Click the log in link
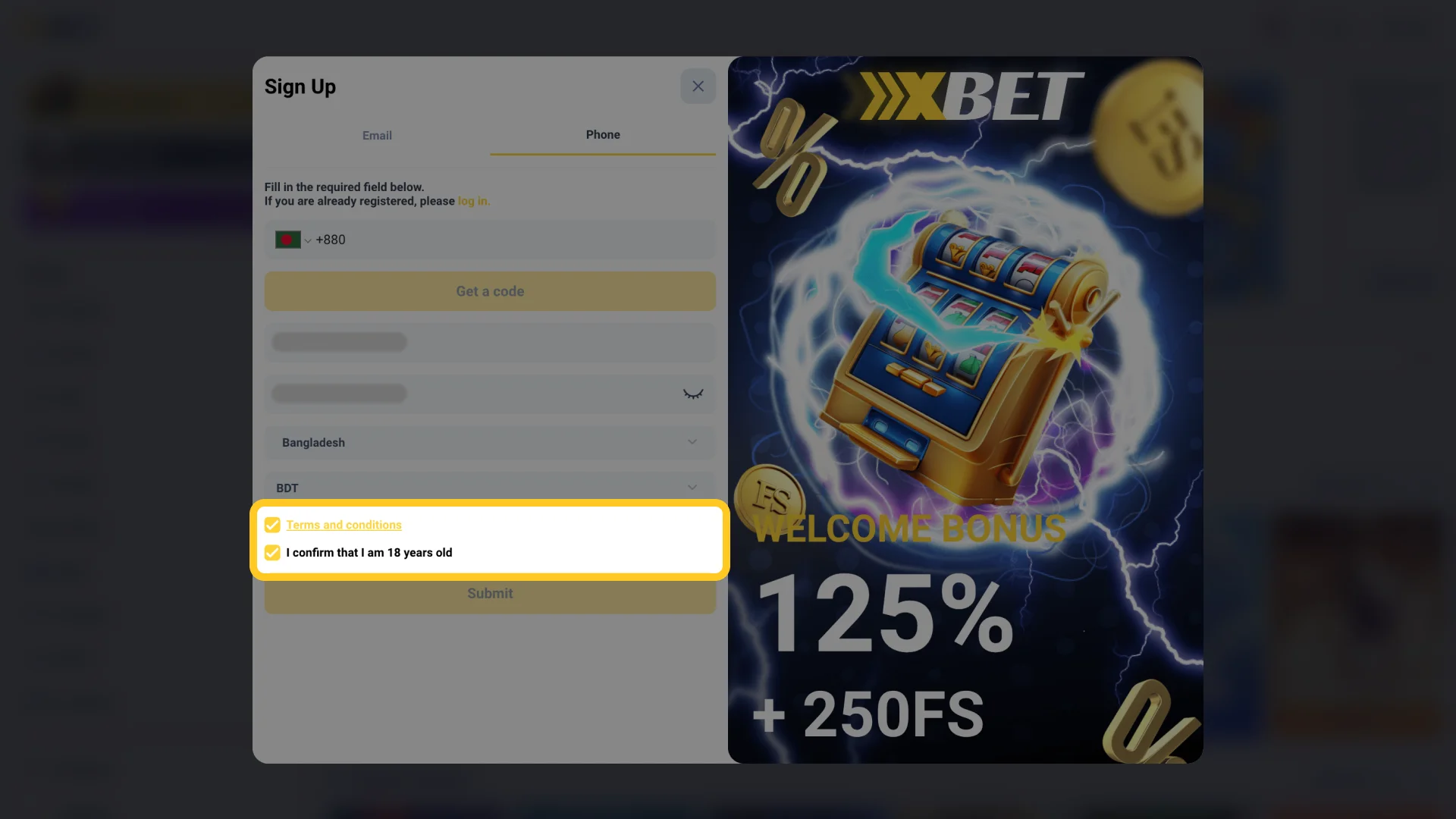Viewport: 1456px width, 819px height. click(473, 201)
